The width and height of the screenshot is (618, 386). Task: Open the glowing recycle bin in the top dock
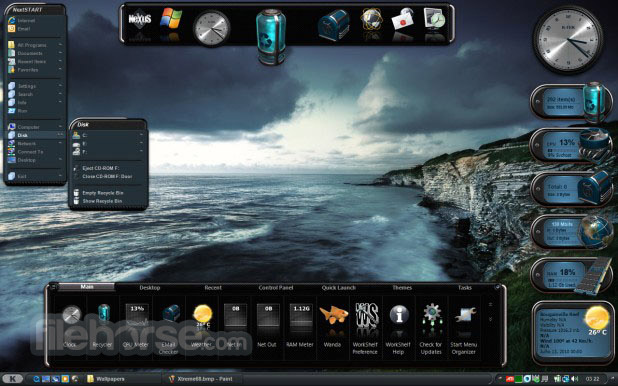[x=271, y=37]
